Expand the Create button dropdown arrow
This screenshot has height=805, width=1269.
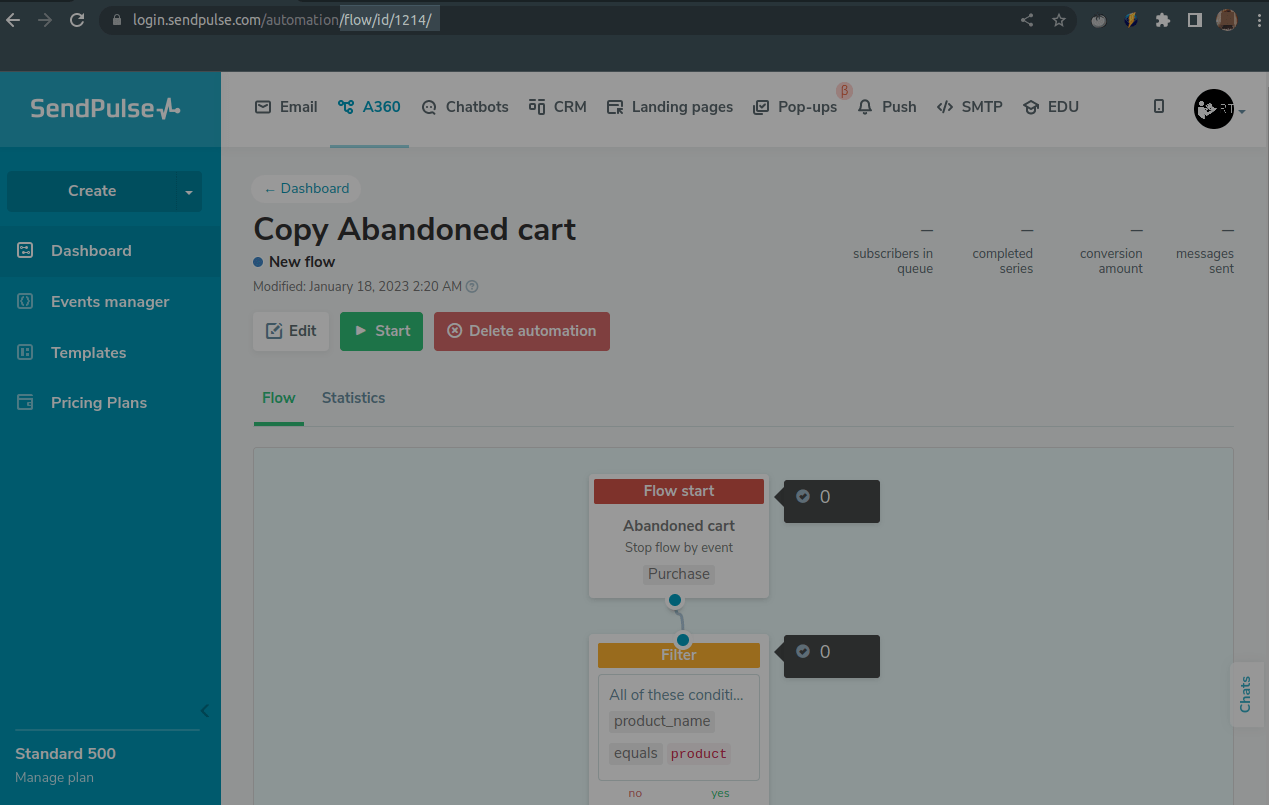pyautogui.click(x=188, y=191)
